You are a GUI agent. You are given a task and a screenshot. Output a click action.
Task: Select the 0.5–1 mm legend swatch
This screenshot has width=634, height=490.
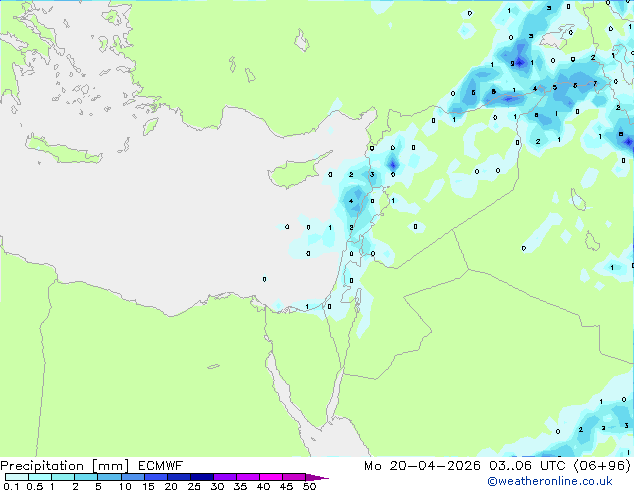[x=40, y=477]
